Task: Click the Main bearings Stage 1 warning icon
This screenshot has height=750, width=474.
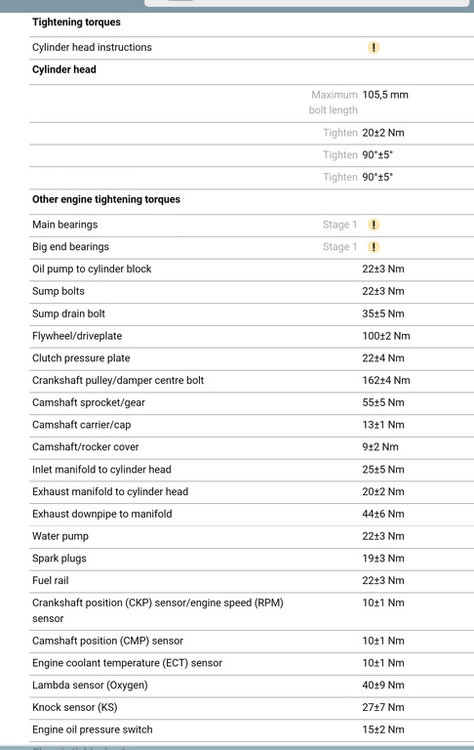Action: (373, 225)
